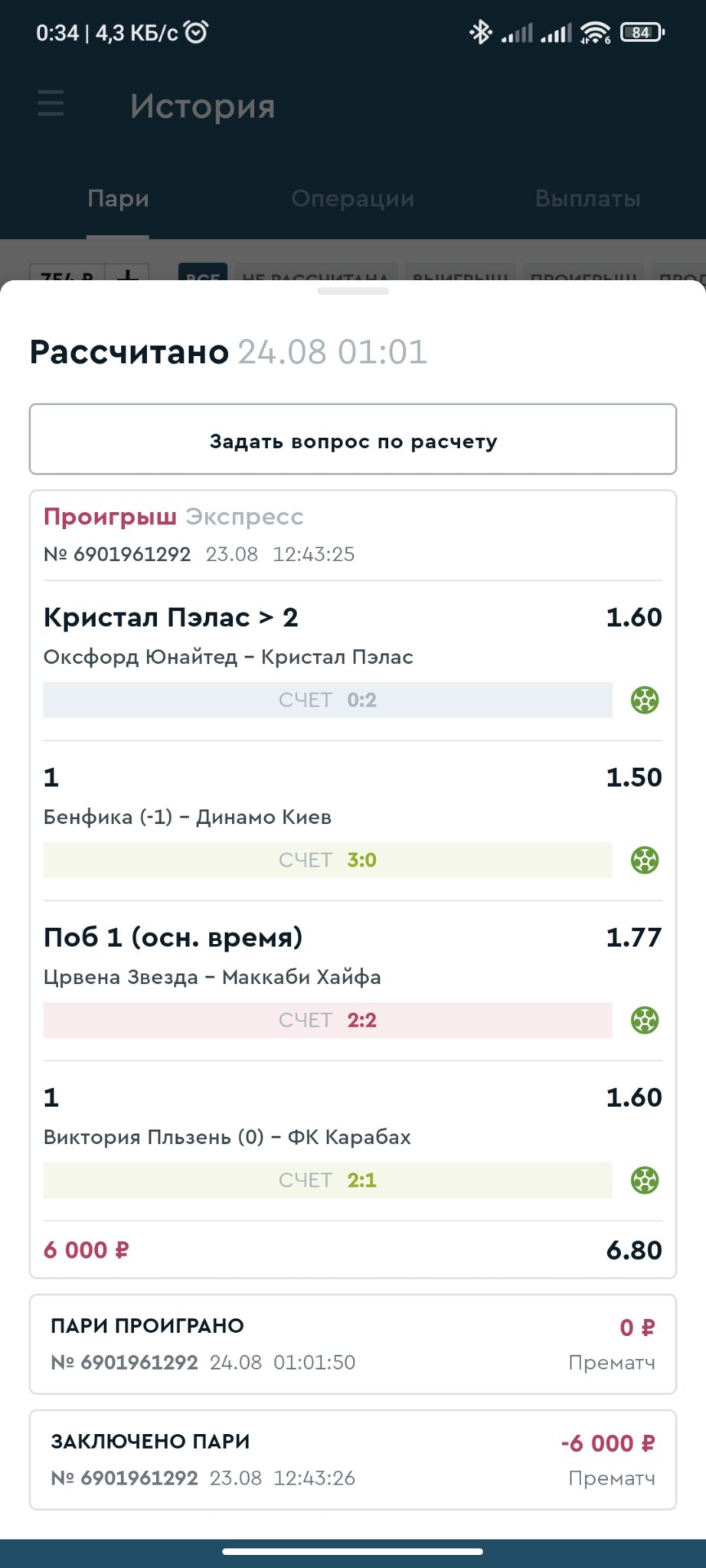
Task: Tap the Кристал Пэлас > 2 selection
Action: tap(171, 617)
